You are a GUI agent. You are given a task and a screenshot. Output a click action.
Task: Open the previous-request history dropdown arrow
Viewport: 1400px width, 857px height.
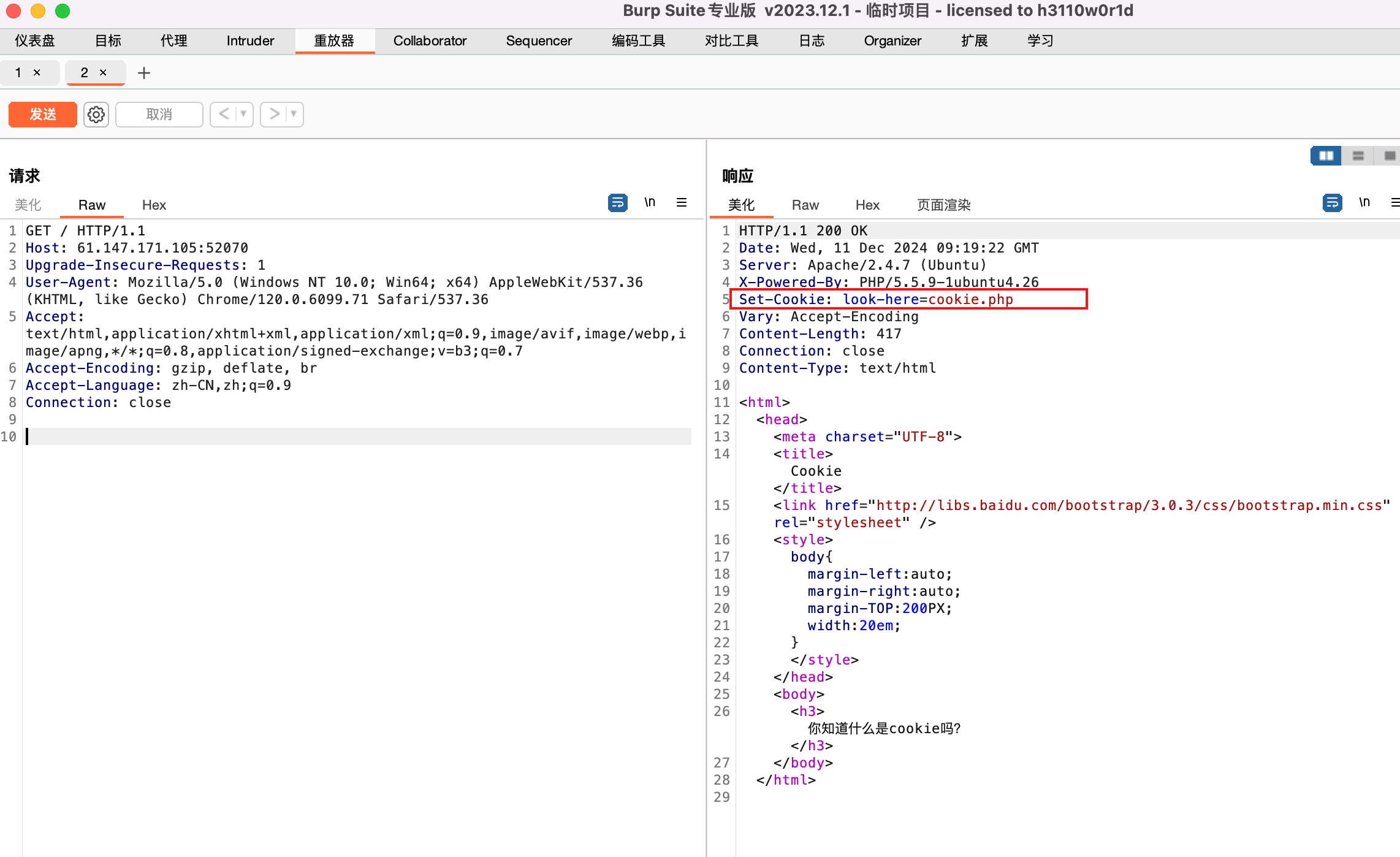point(243,114)
